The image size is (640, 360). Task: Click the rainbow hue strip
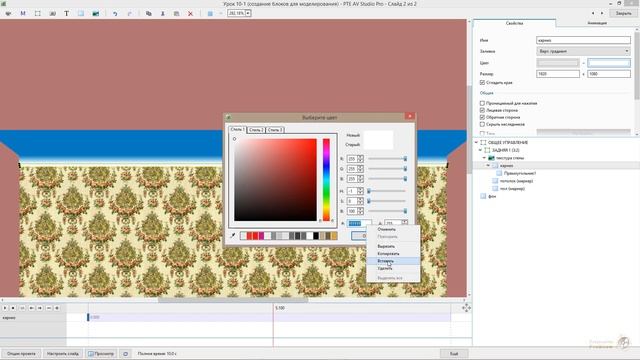[x=326, y=180]
